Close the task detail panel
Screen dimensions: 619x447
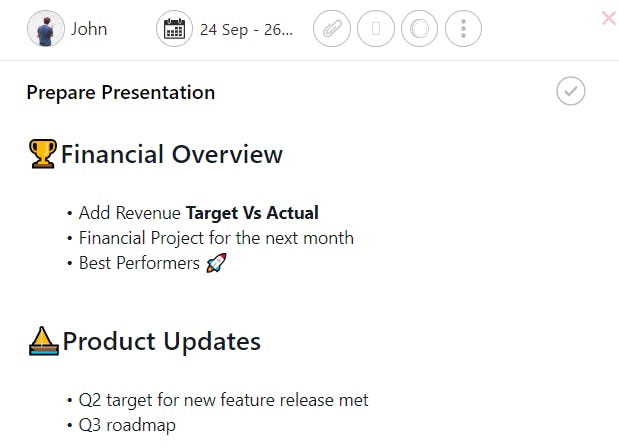608,18
